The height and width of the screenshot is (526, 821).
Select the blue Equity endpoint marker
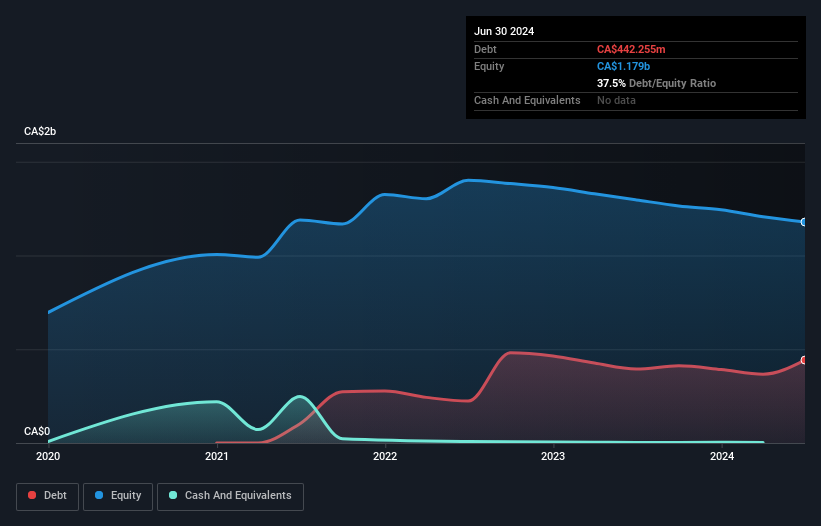click(x=804, y=222)
